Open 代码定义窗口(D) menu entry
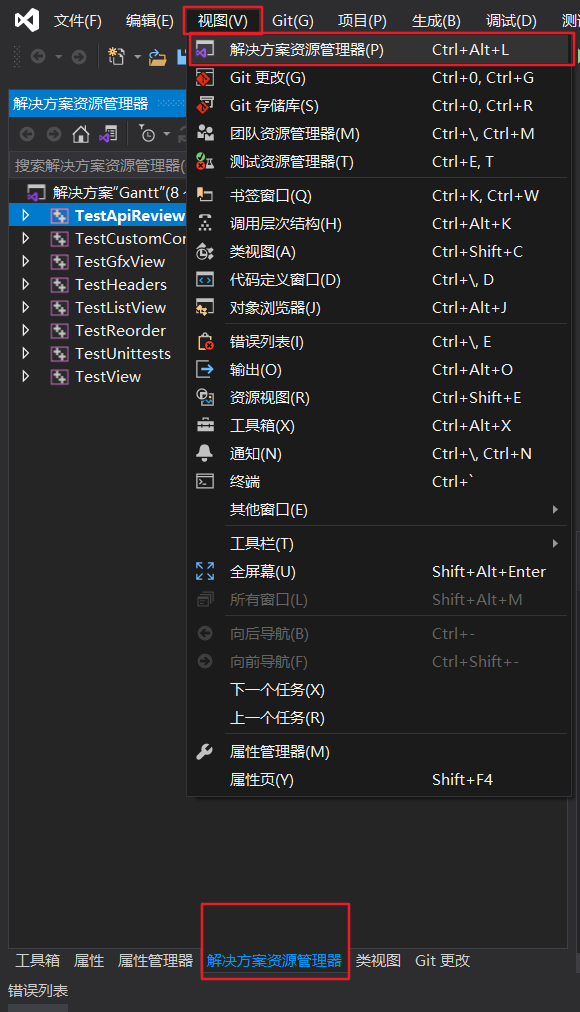This screenshot has height=1012, width=580. [379, 279]
